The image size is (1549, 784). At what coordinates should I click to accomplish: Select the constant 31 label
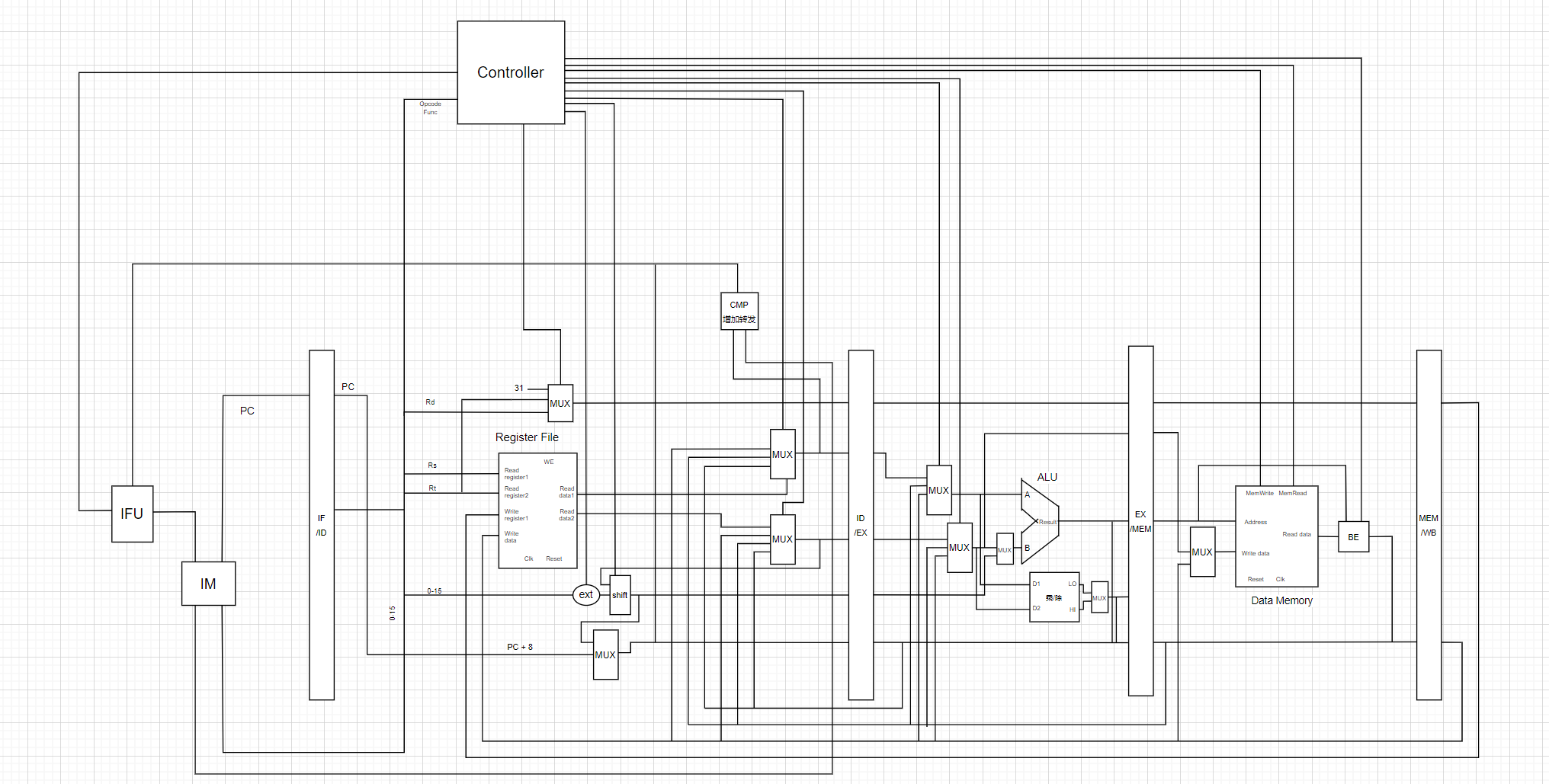(519, 388)
